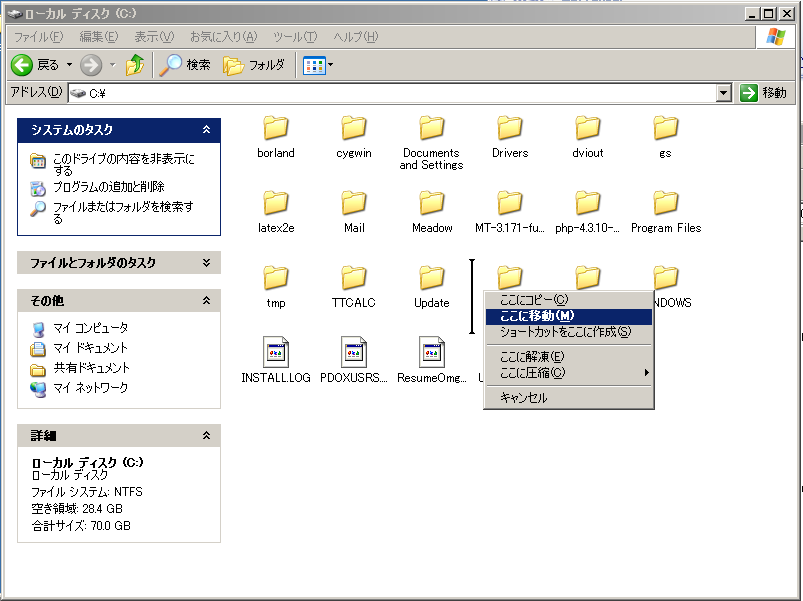Select the Program Files folder
803x601 pixels.
point(666,203)
